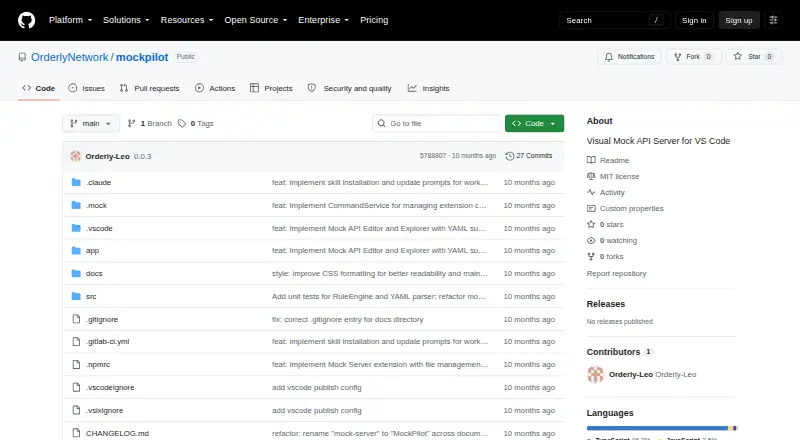
Task: Open the Releases heading link
Action: tap(606, 304)
